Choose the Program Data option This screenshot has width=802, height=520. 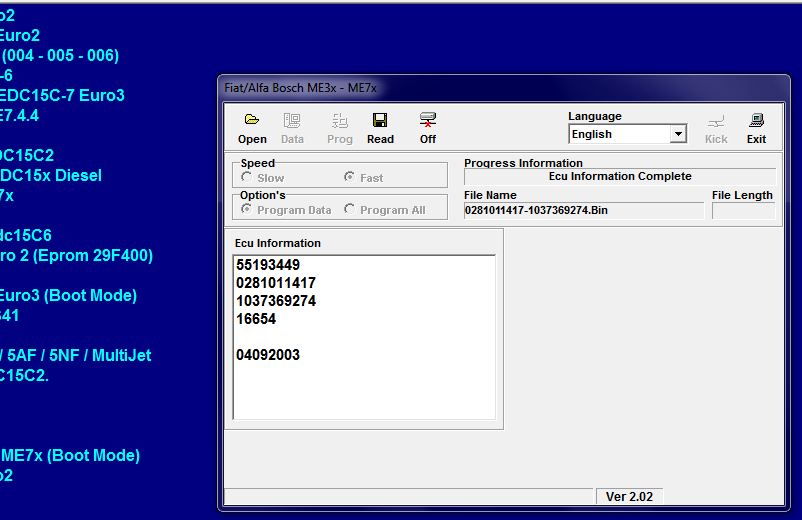(x=247, y=209)
